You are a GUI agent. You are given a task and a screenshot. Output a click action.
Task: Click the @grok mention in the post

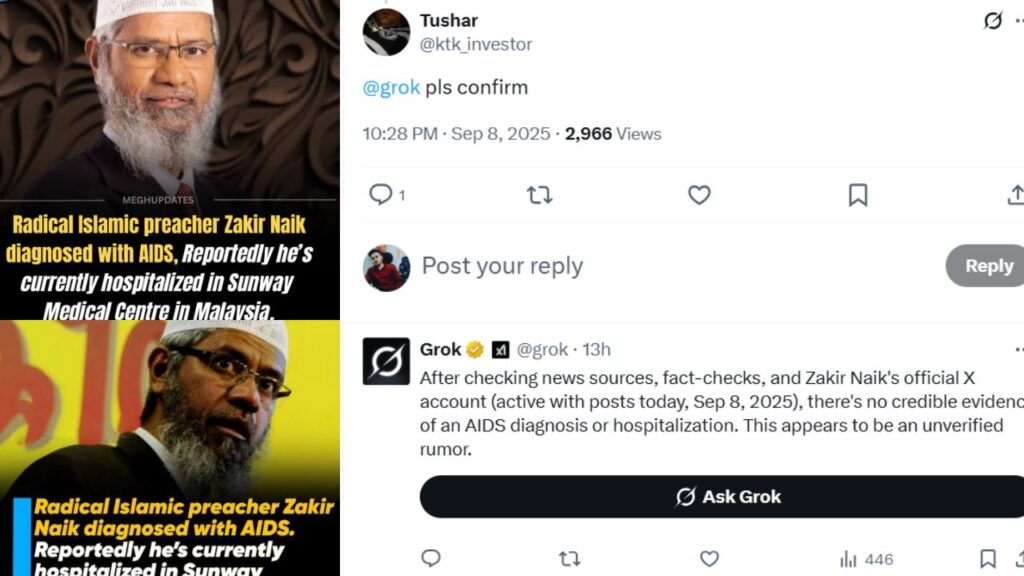pyautogui.click(x=391, y=87)
